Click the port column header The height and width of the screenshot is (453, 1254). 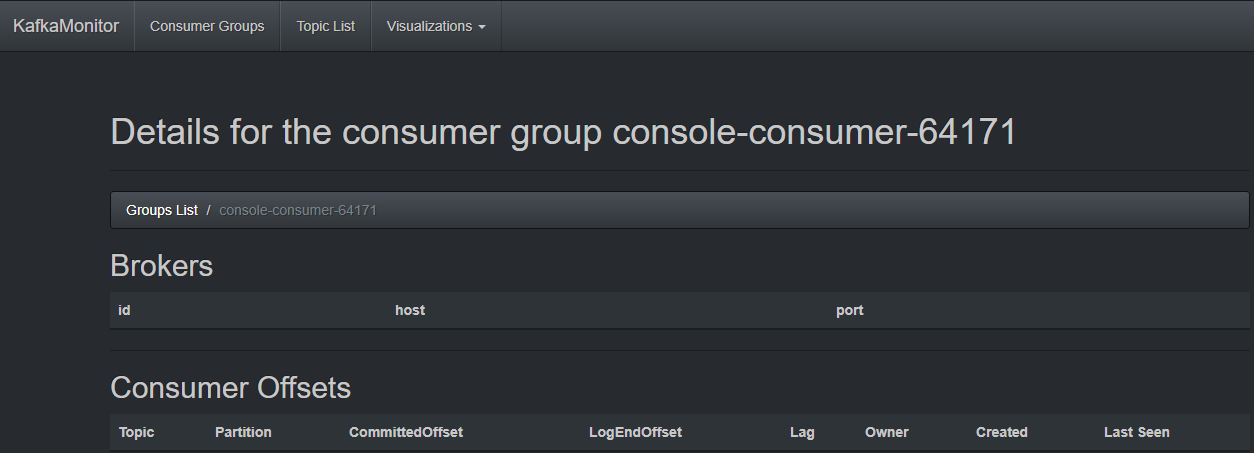(850, 310)
